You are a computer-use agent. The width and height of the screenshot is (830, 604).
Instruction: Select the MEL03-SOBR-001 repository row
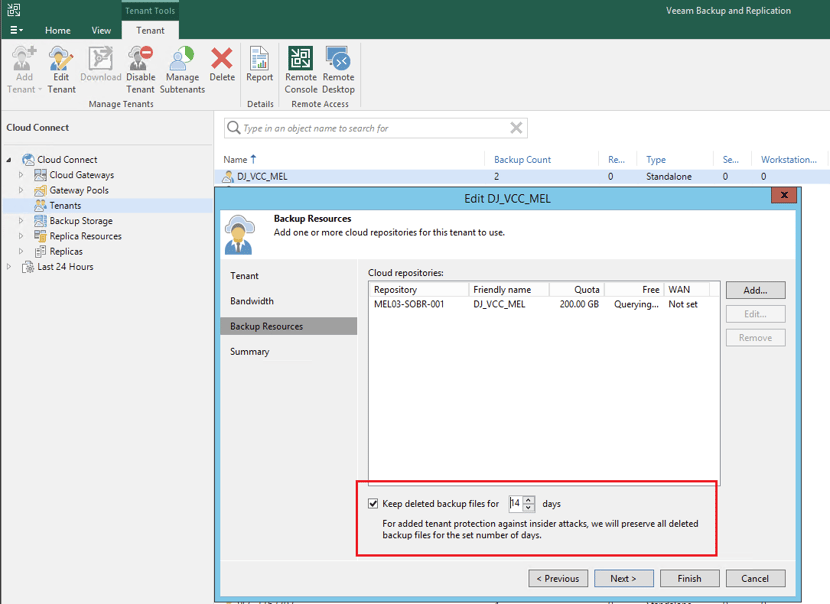[544, 304]
